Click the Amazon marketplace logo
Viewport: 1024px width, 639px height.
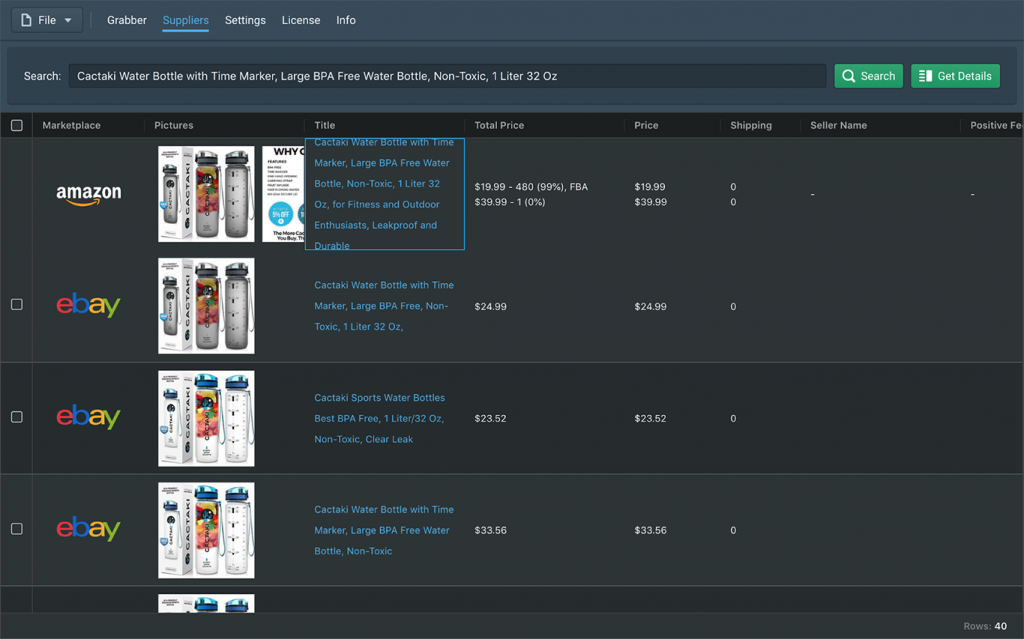pyautogui.click(x=88, y=194)
